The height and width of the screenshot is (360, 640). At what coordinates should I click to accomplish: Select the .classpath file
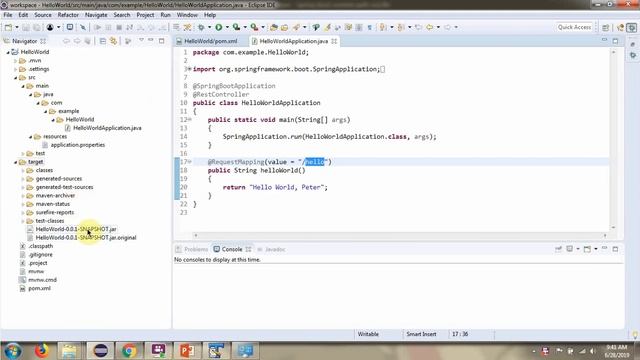(x=40, y=246)
